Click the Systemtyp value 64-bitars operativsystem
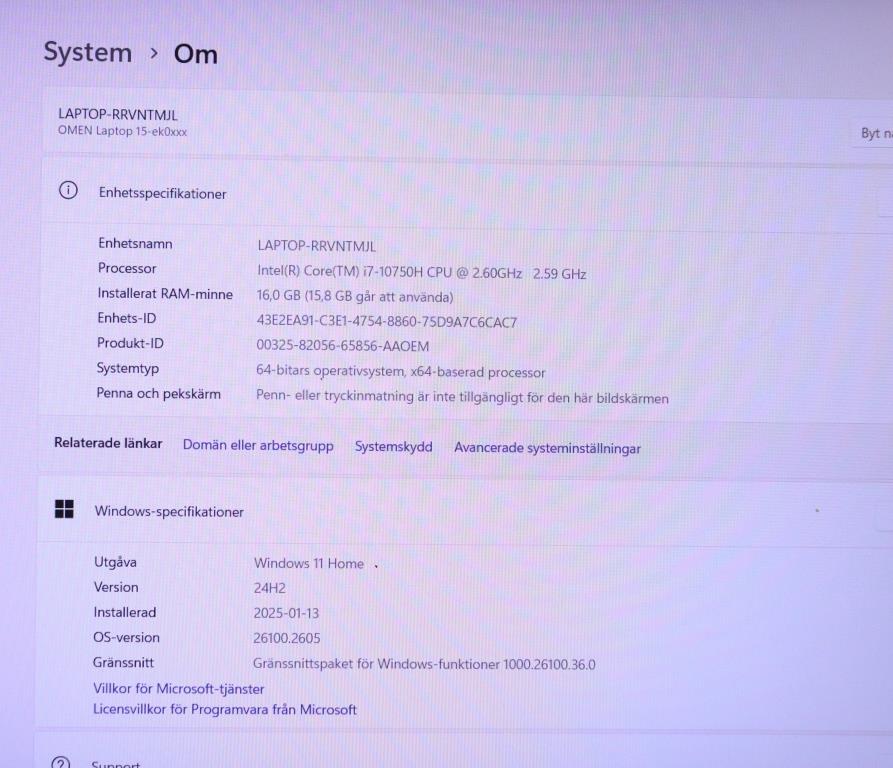The width and height of the screenshot is (893, 768). click(330, 371)
